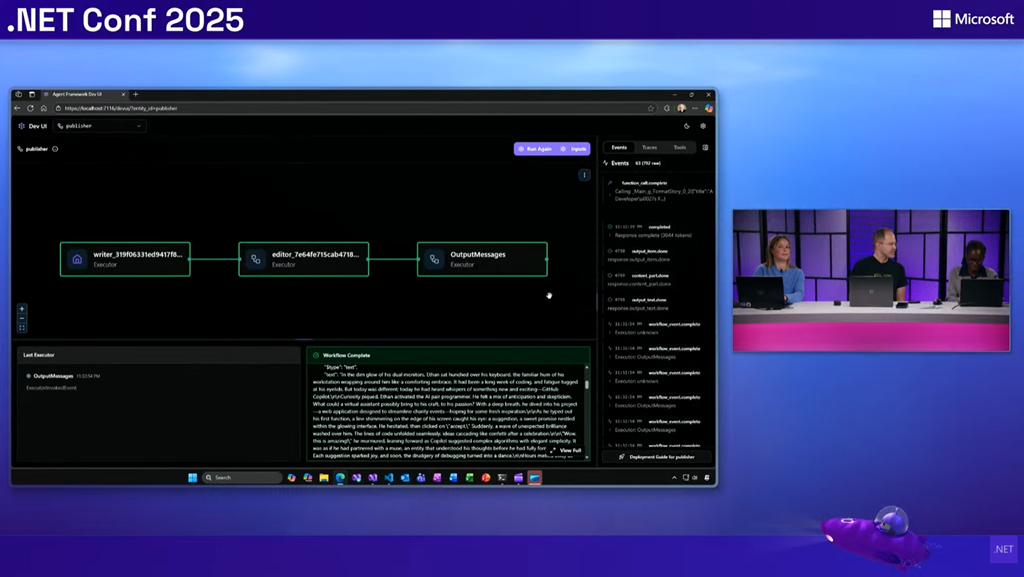Select the Events tab

coord(619,147)
